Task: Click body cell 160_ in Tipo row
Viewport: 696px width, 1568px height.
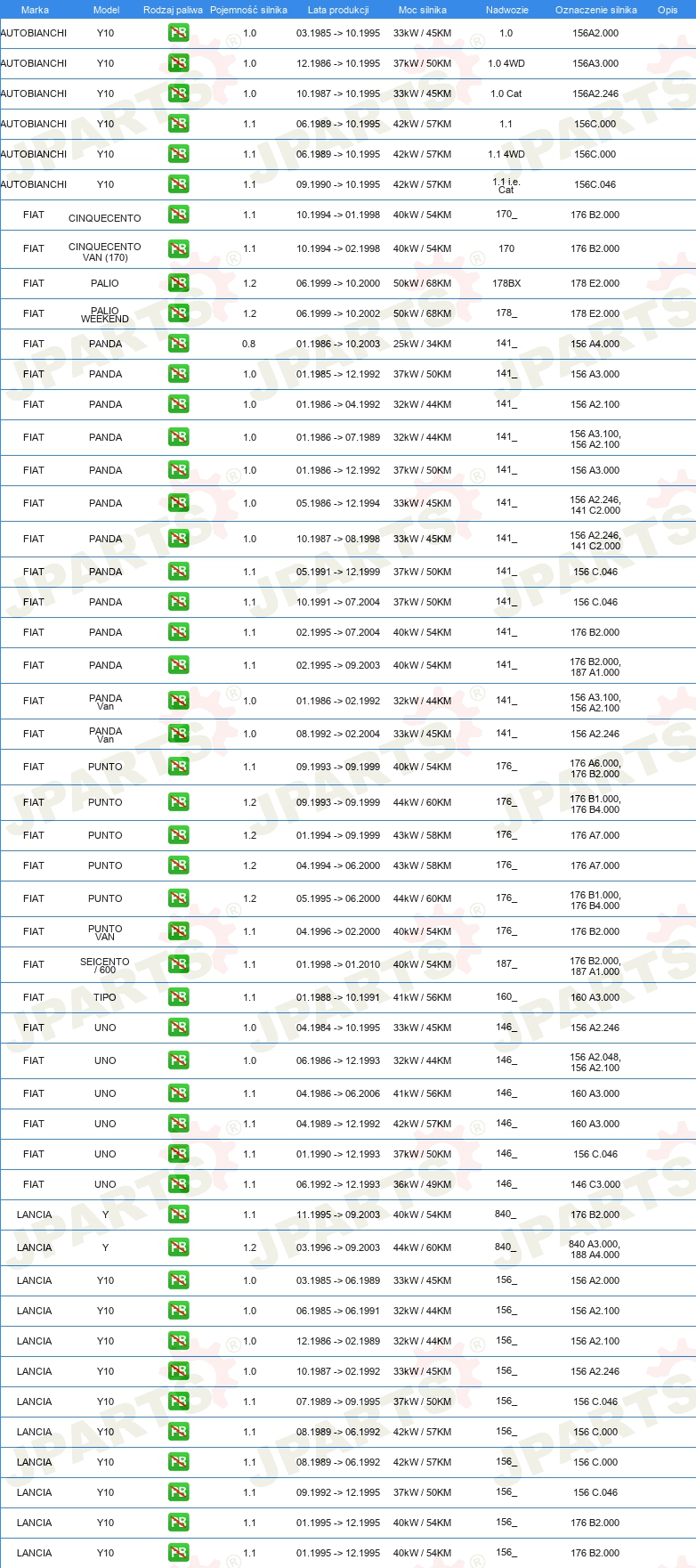Action: point(506,997)
